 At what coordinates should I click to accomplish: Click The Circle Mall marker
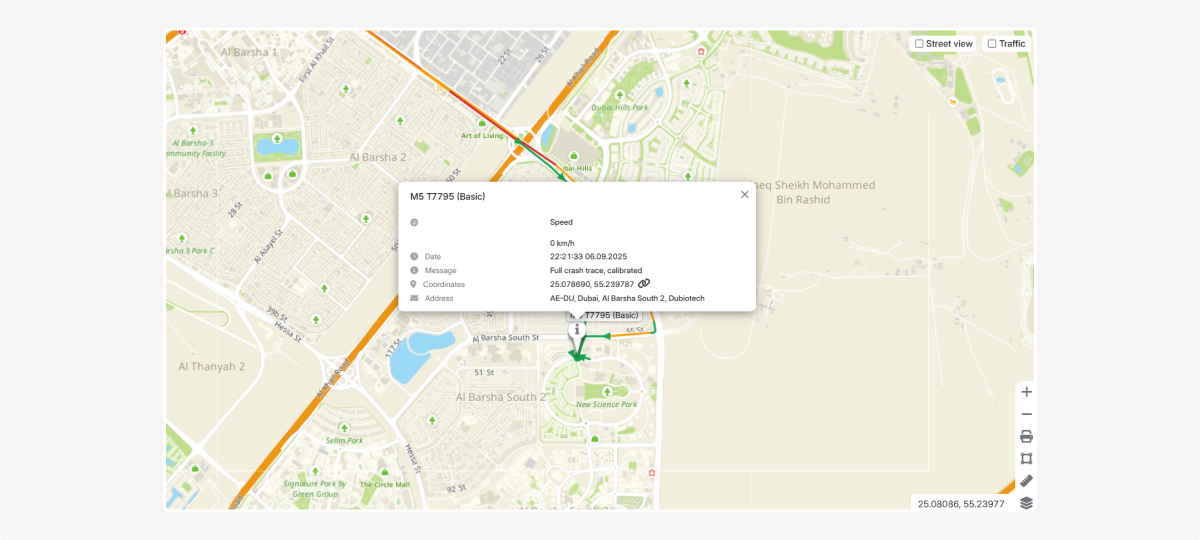(x=385, y=472)
